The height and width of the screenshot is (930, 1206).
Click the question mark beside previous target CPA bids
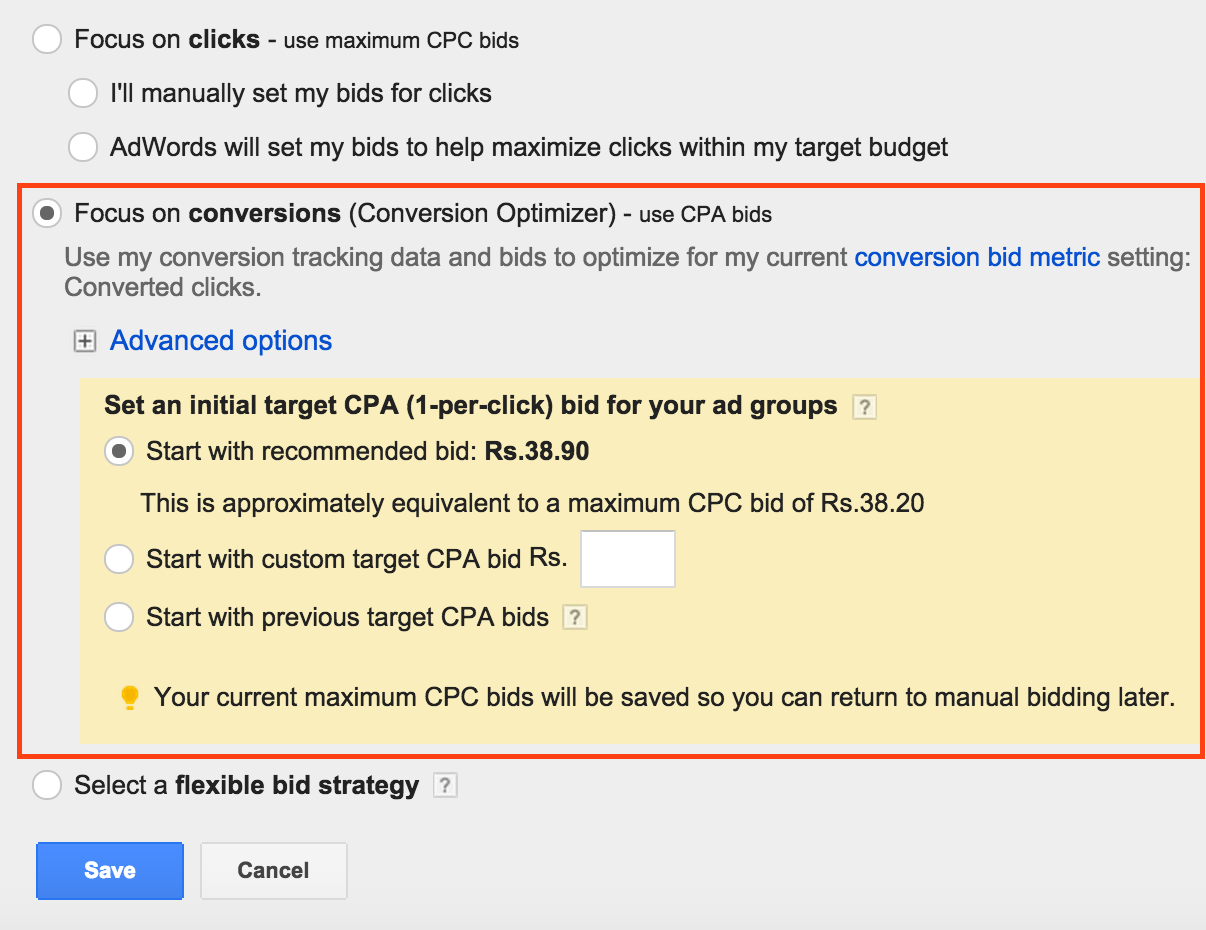tap(575, 618)
